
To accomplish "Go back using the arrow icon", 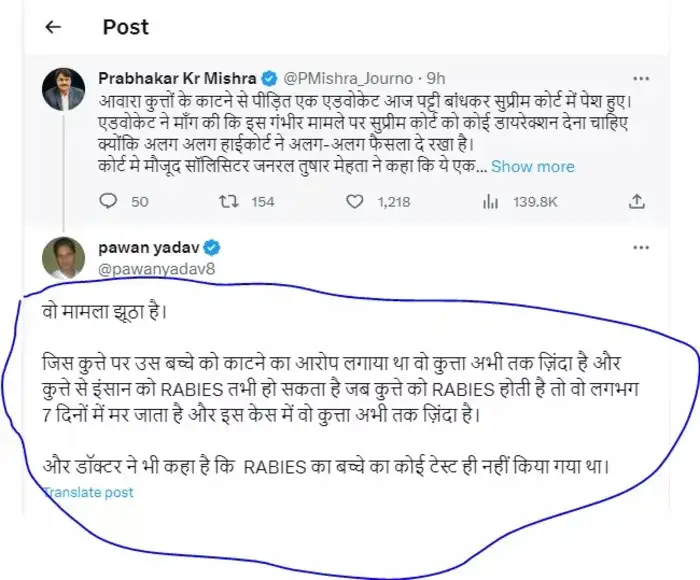I will tap(53, 27).
